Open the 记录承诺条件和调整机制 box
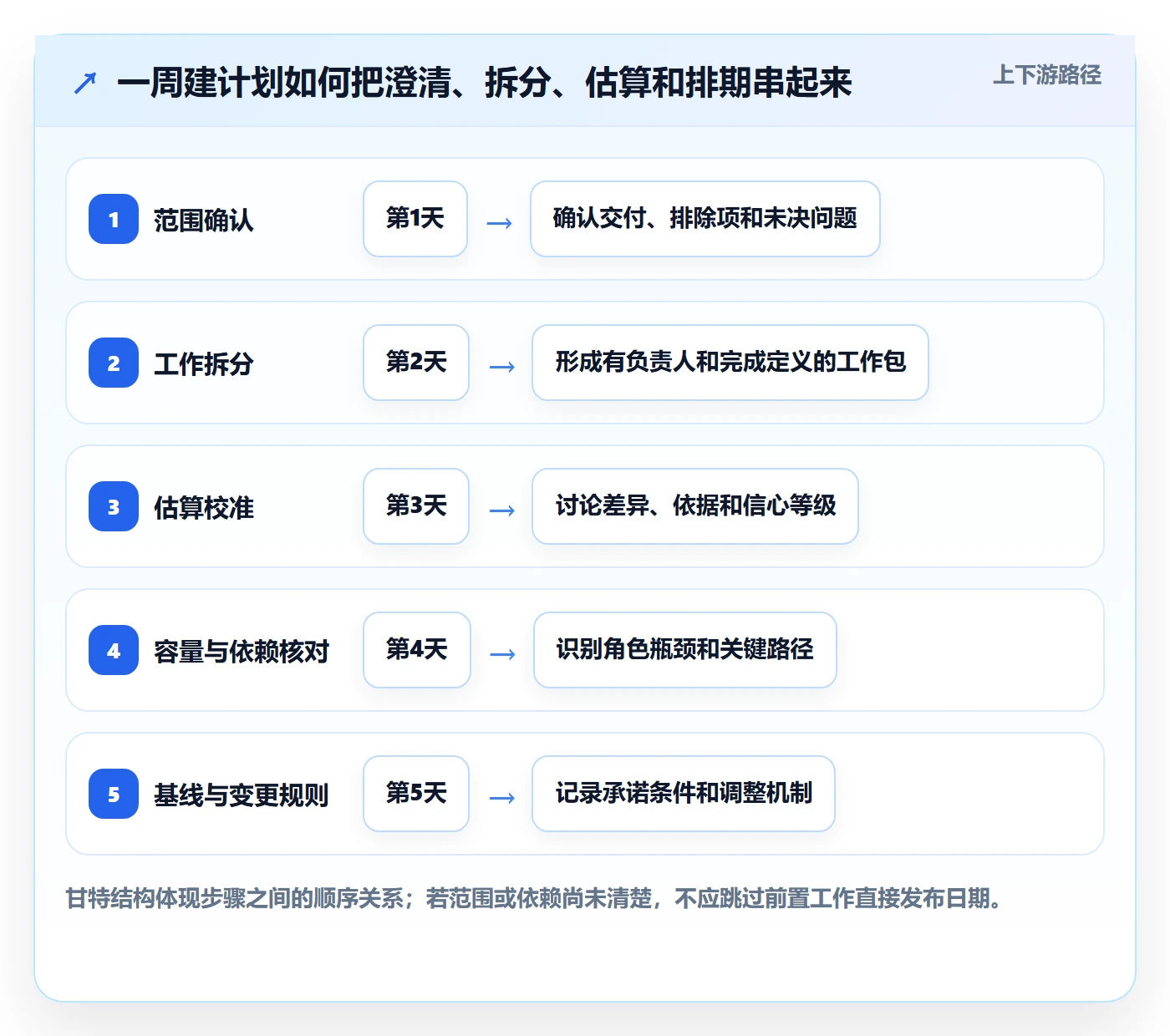Viewport: 1170px width, 1036px height. coord(684,794)
